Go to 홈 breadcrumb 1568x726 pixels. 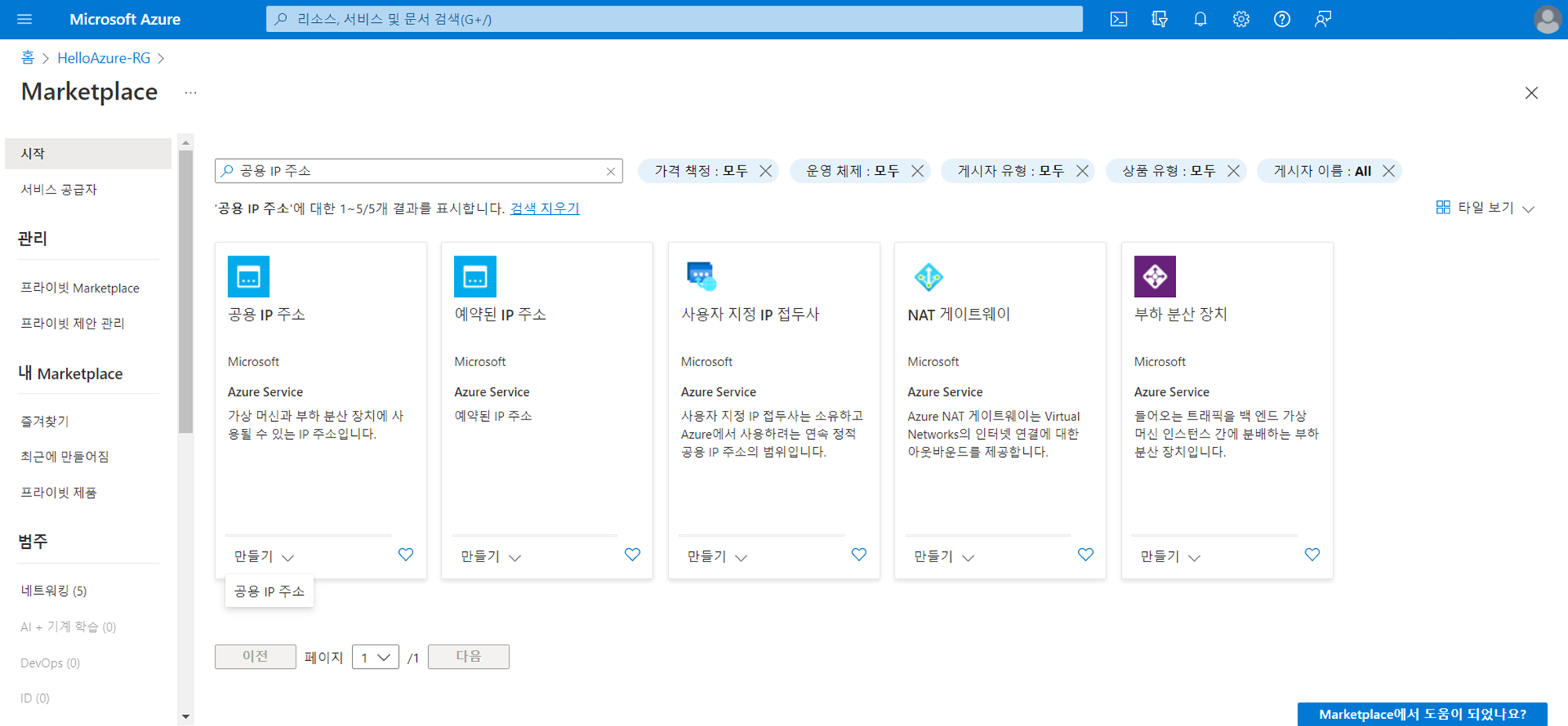(x=27, y=58)
